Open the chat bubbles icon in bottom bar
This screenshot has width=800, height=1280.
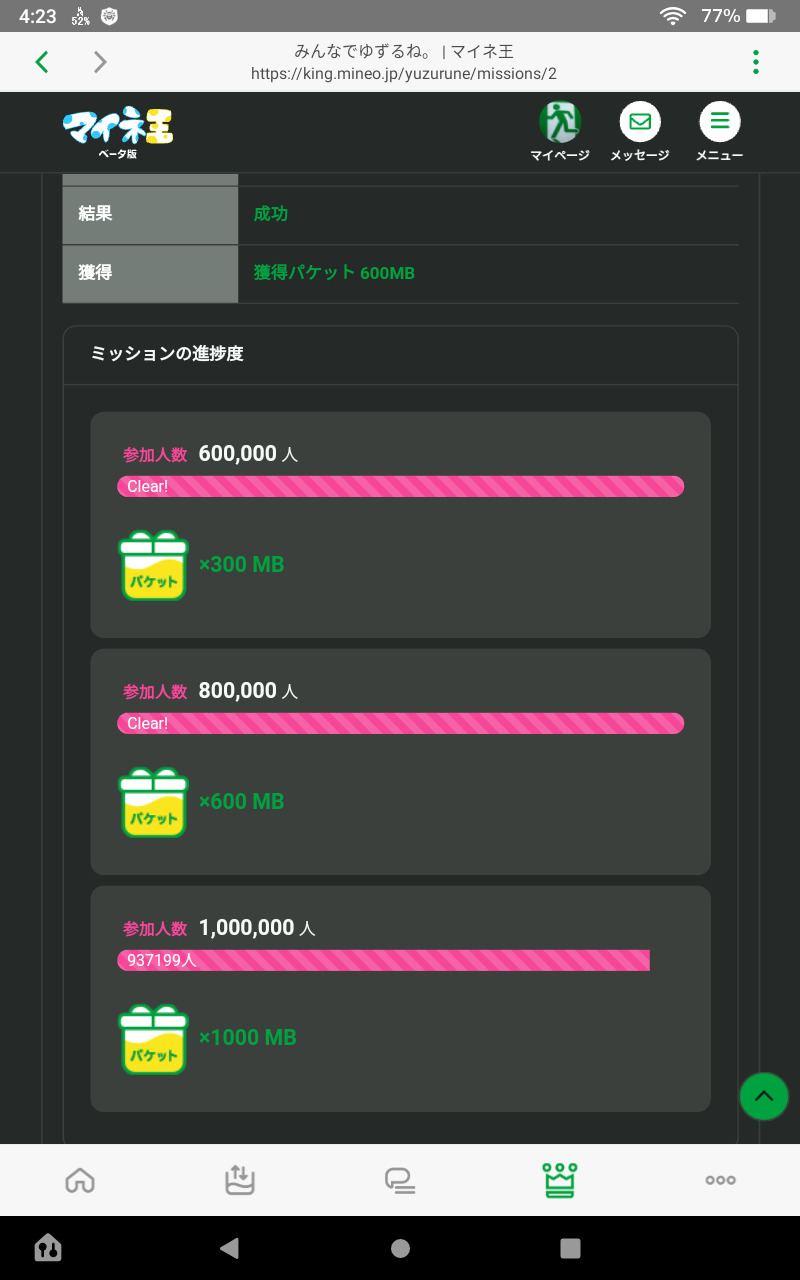[400, 1180]
